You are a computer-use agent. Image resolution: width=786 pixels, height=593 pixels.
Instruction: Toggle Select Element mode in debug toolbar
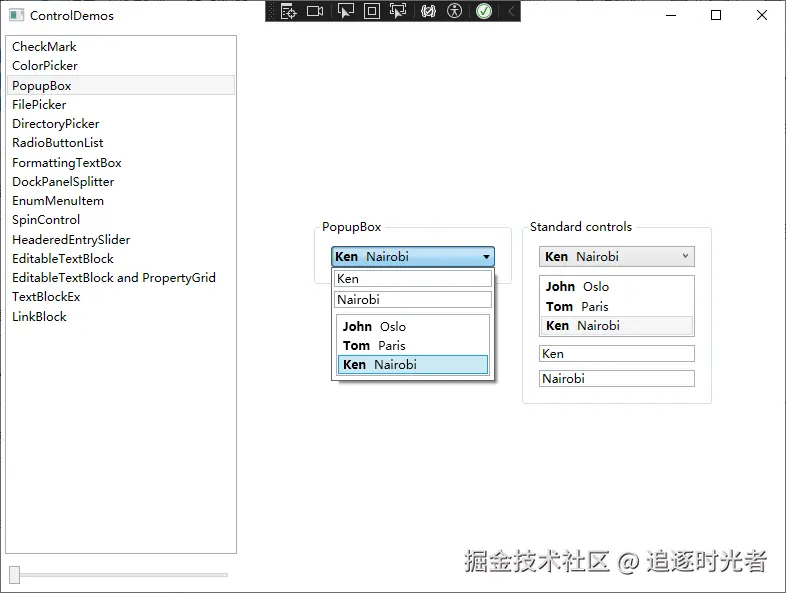click(x=345, y=11)
